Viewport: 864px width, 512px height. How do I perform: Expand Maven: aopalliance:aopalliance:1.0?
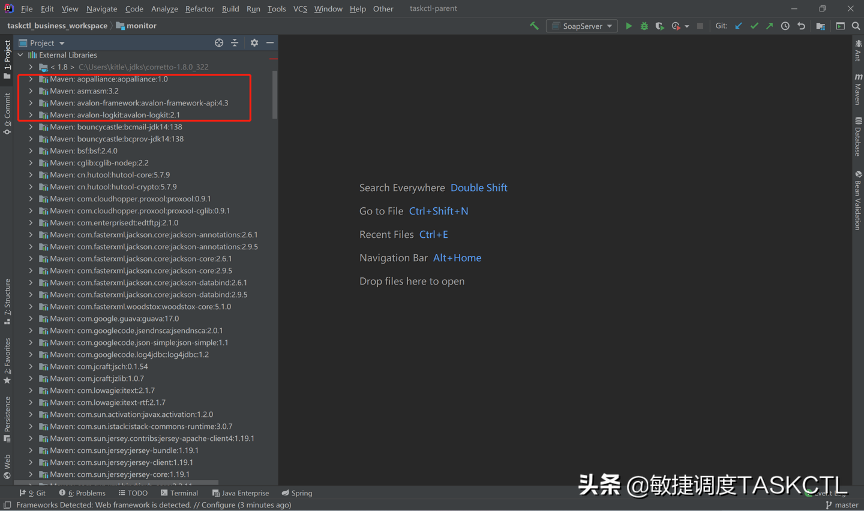31,79
